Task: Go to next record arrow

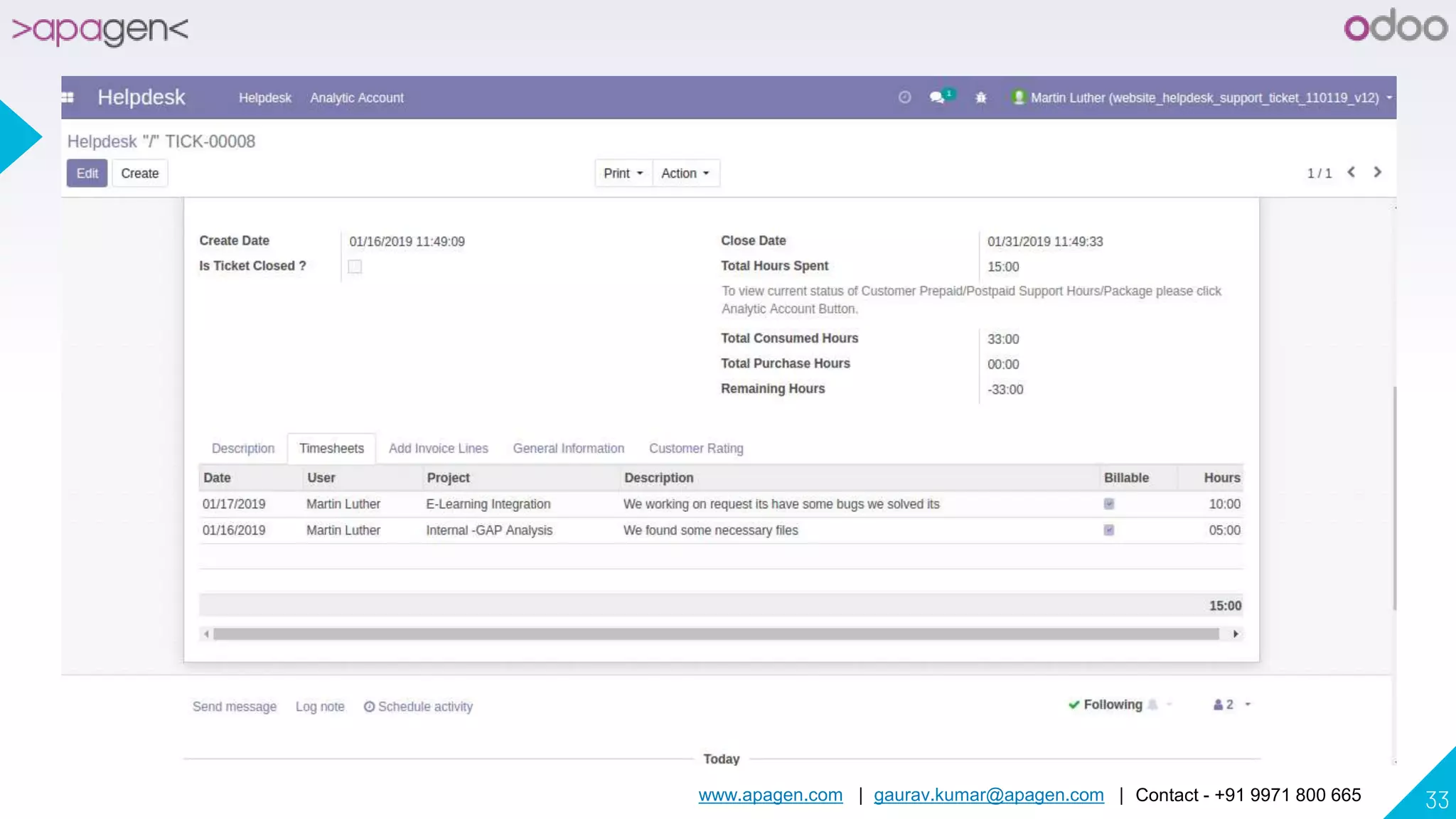Action: [x=1378, y=172]
